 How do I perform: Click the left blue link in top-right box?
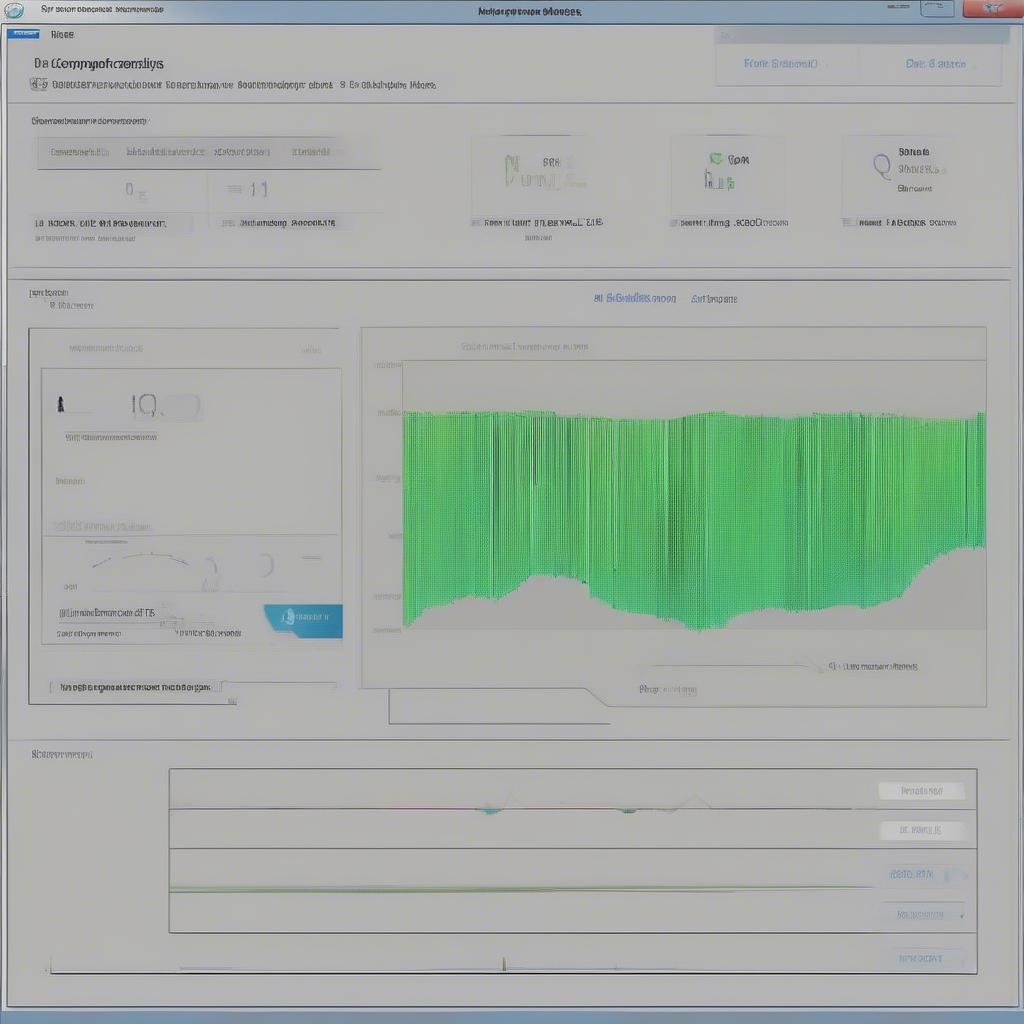780,63
